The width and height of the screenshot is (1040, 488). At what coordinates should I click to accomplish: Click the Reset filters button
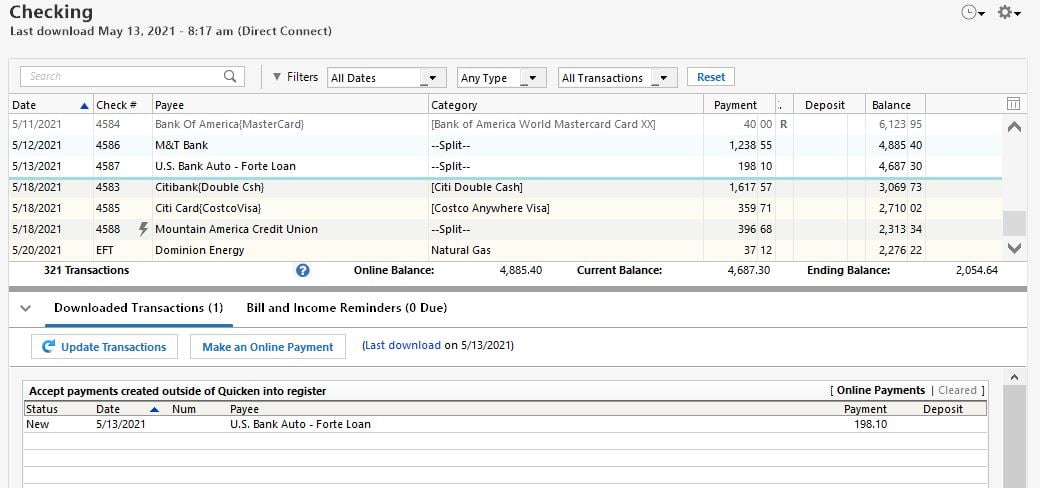tap(710, 77)
